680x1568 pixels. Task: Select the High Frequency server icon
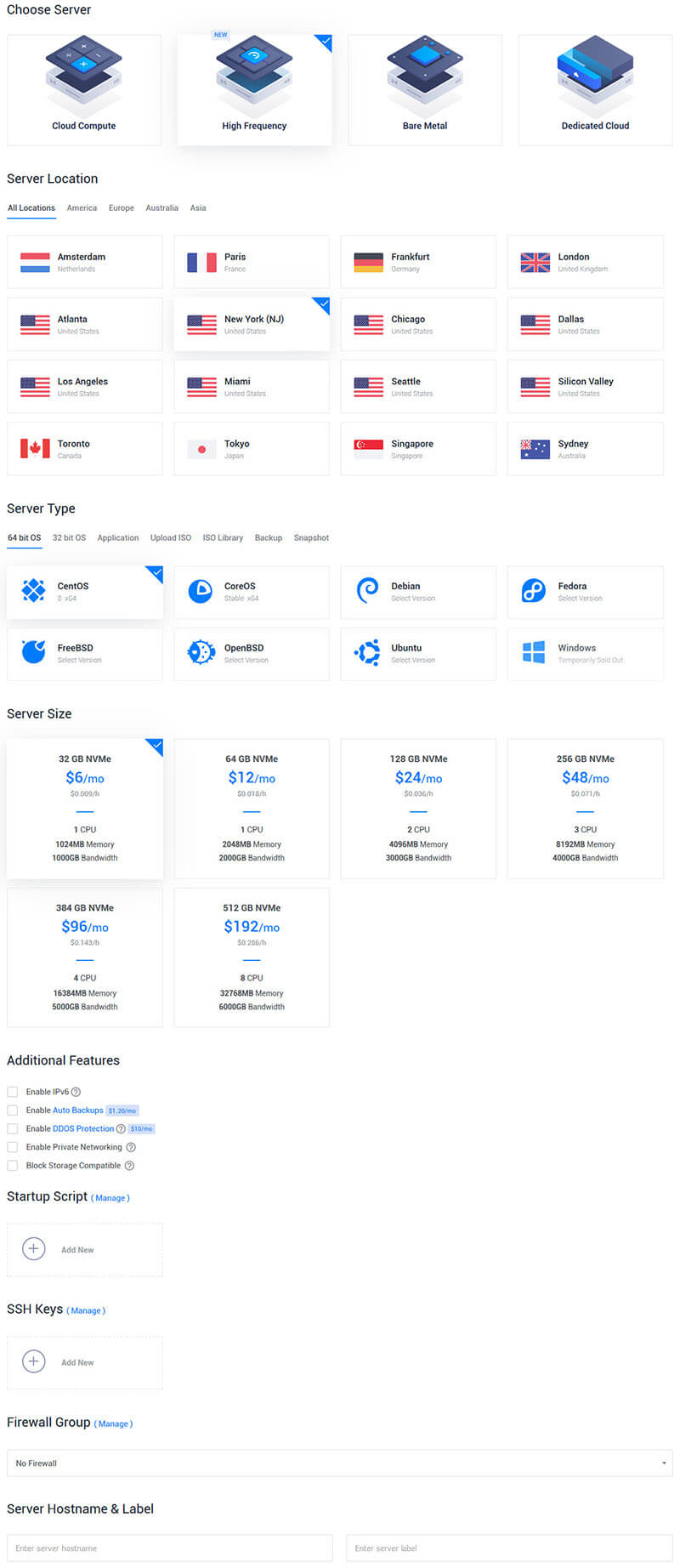point(254,76)
